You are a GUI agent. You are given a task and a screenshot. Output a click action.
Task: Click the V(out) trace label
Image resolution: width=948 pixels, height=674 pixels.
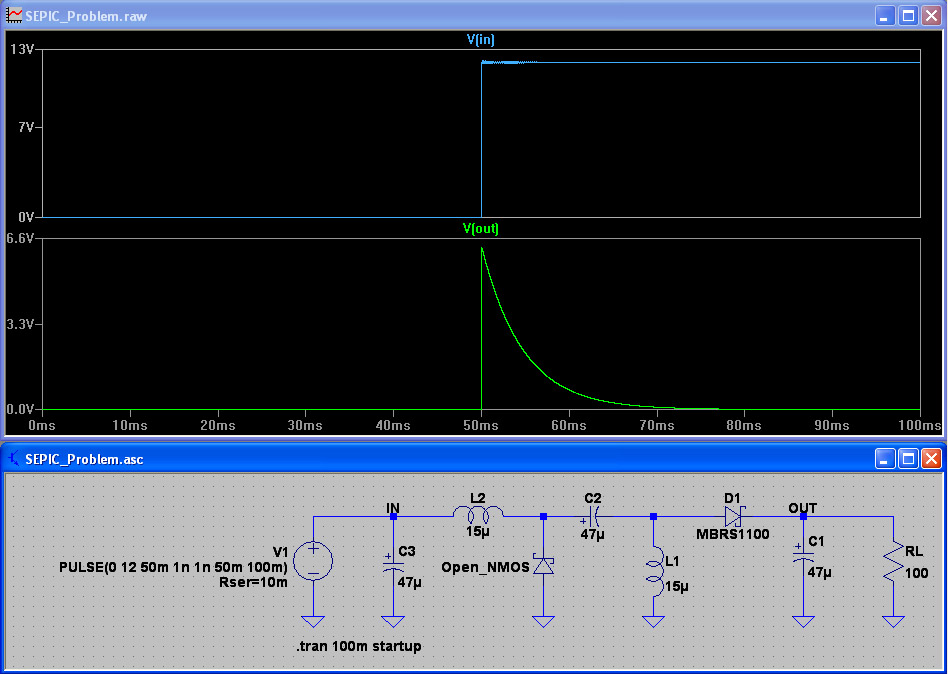[481, 228]
